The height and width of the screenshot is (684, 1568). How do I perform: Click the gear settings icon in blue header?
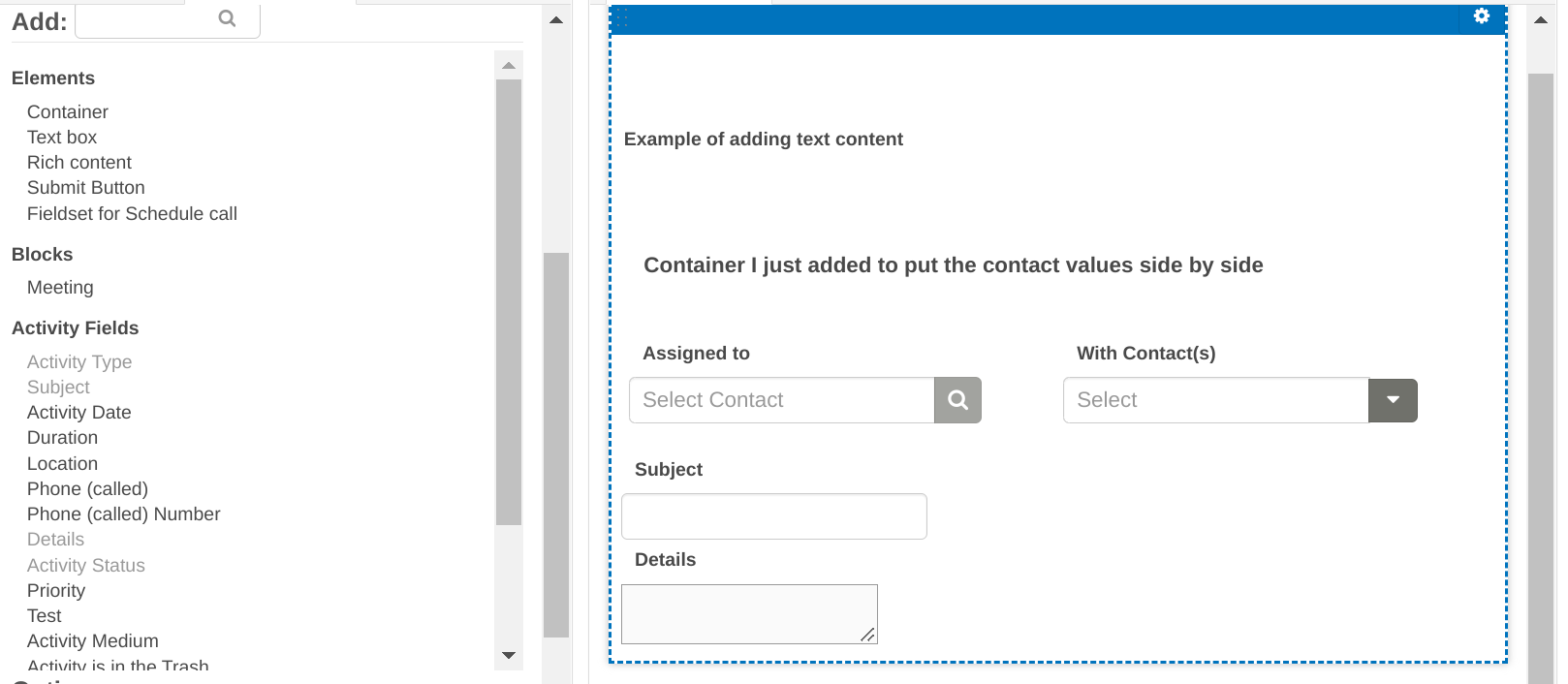pos(1481,16)
